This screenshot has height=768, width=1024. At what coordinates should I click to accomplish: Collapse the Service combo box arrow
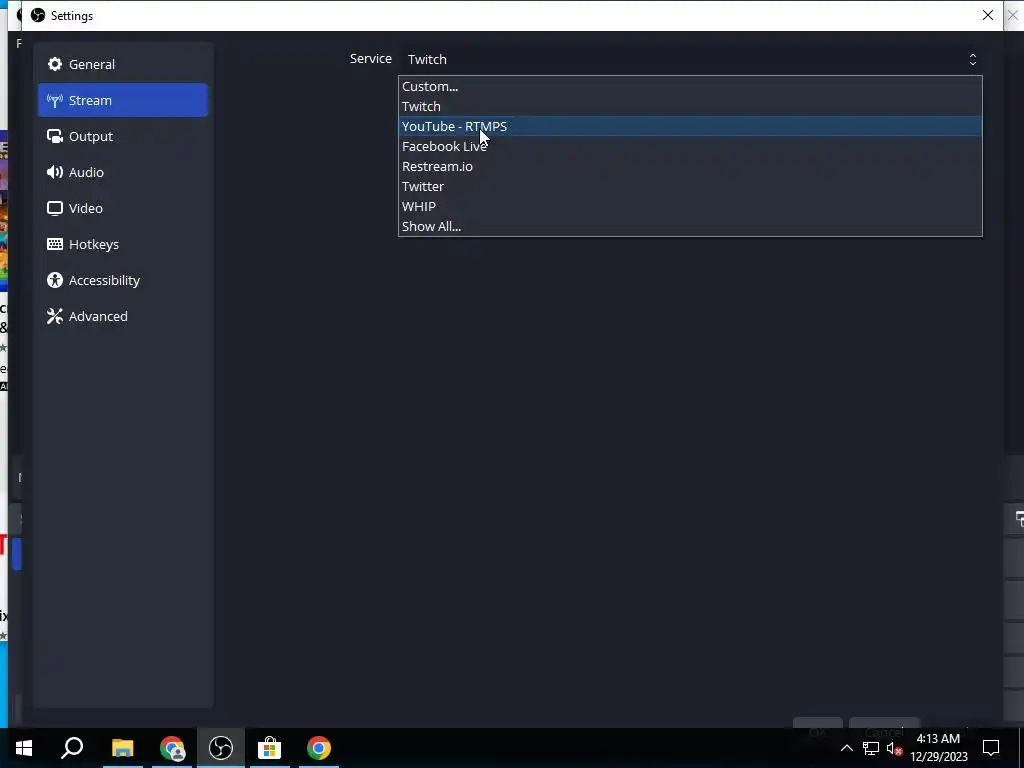pyautogui.click(x=972, y=59)
